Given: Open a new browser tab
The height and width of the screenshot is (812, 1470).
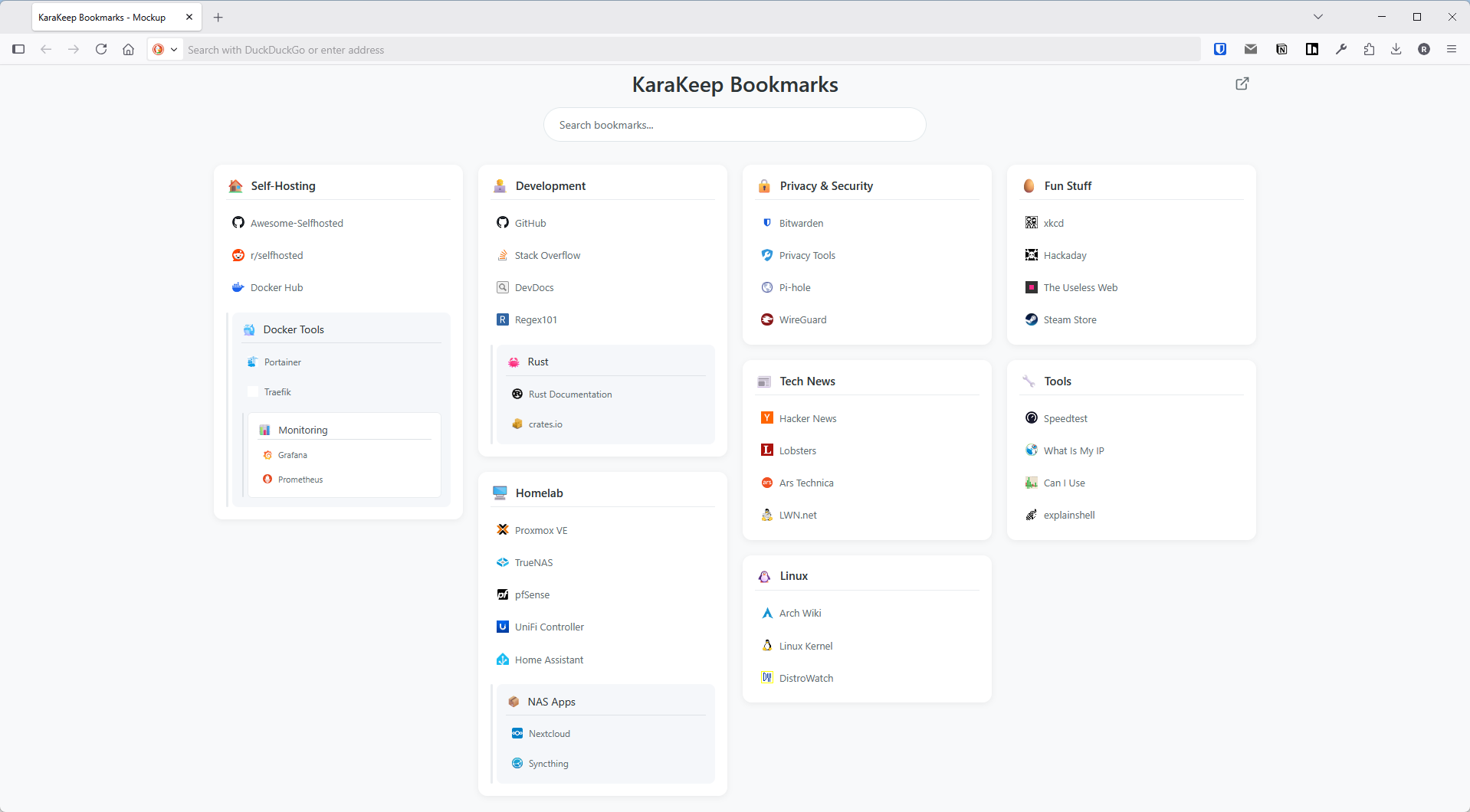Looking at the screenshot, I should point(218,17).
